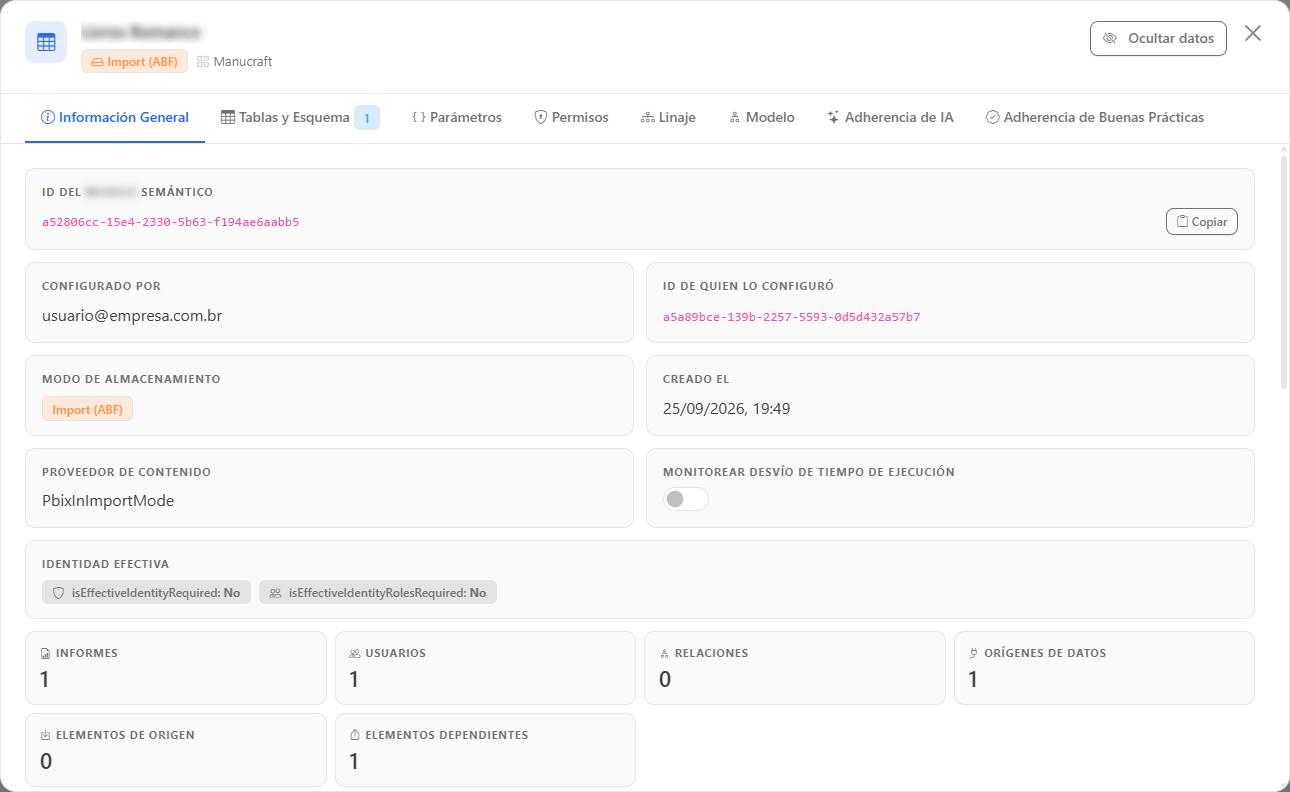Open the Adherencia de Buenas Prácticas tab

(1094, 118)
